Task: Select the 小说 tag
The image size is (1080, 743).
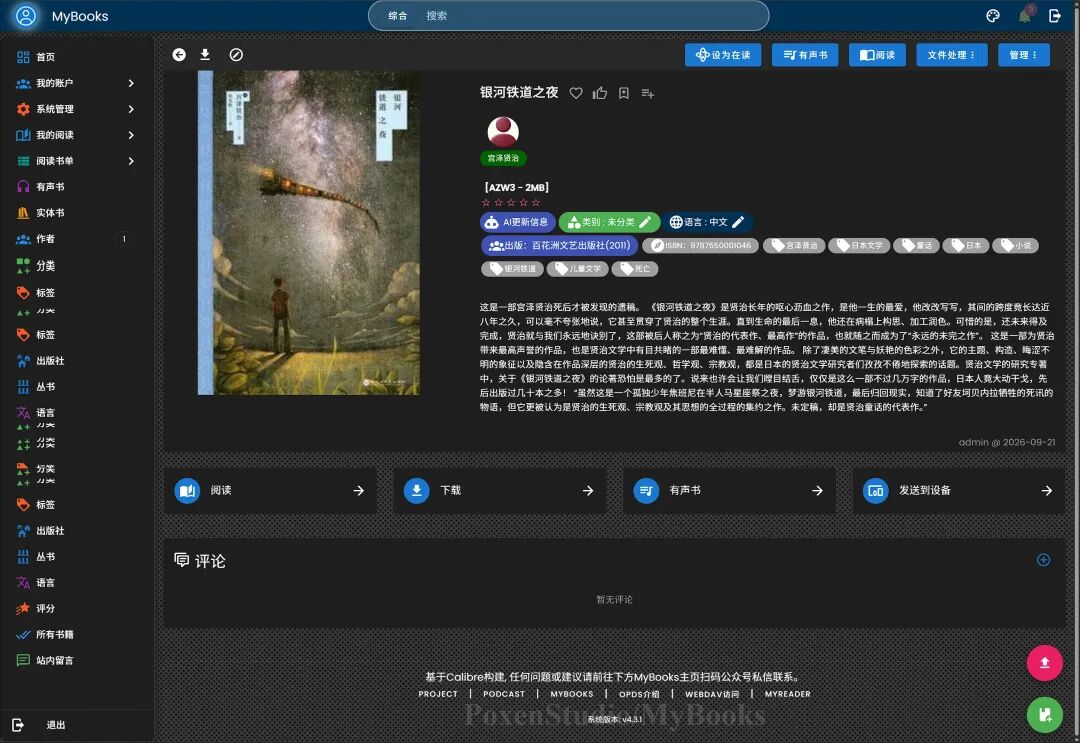Action: [1015, 245]
